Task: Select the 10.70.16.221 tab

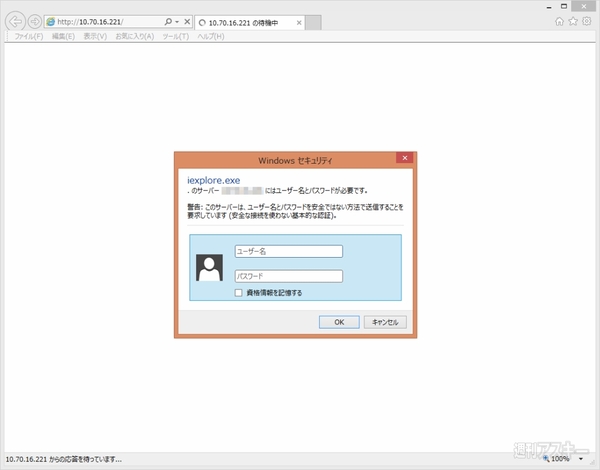Action: pos(248,23)
